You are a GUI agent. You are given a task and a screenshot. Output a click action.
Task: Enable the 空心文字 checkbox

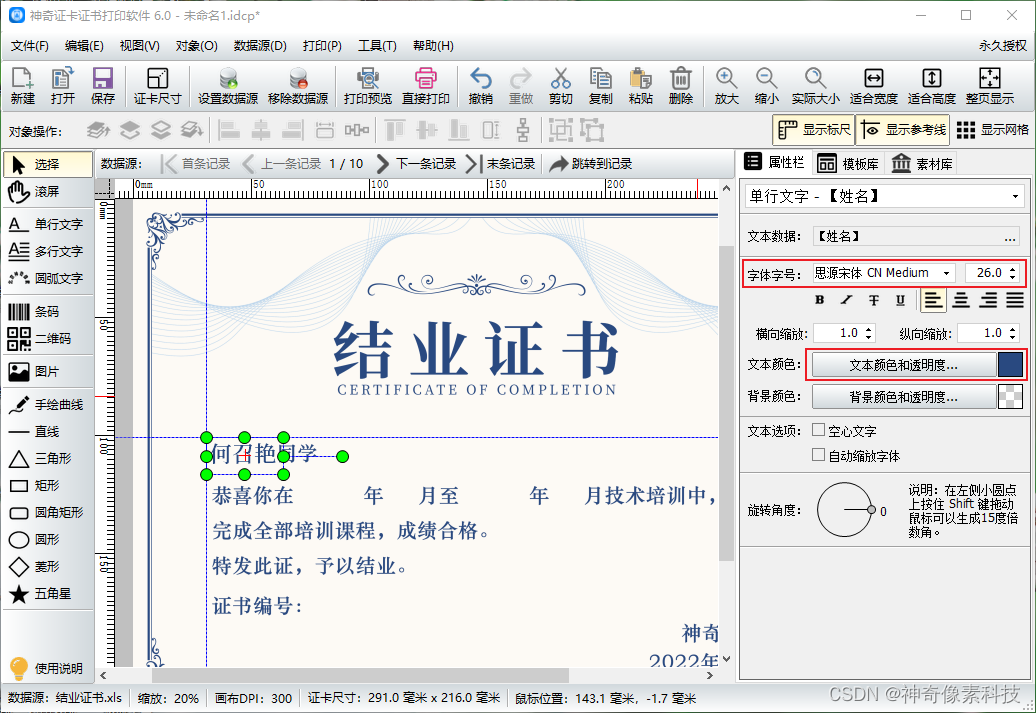coord(819,430)
